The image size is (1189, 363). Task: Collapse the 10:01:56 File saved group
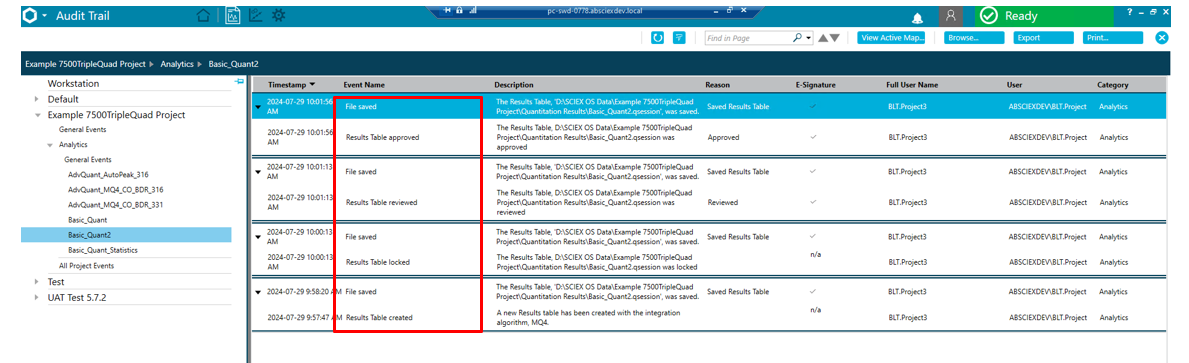pos(258,108)
